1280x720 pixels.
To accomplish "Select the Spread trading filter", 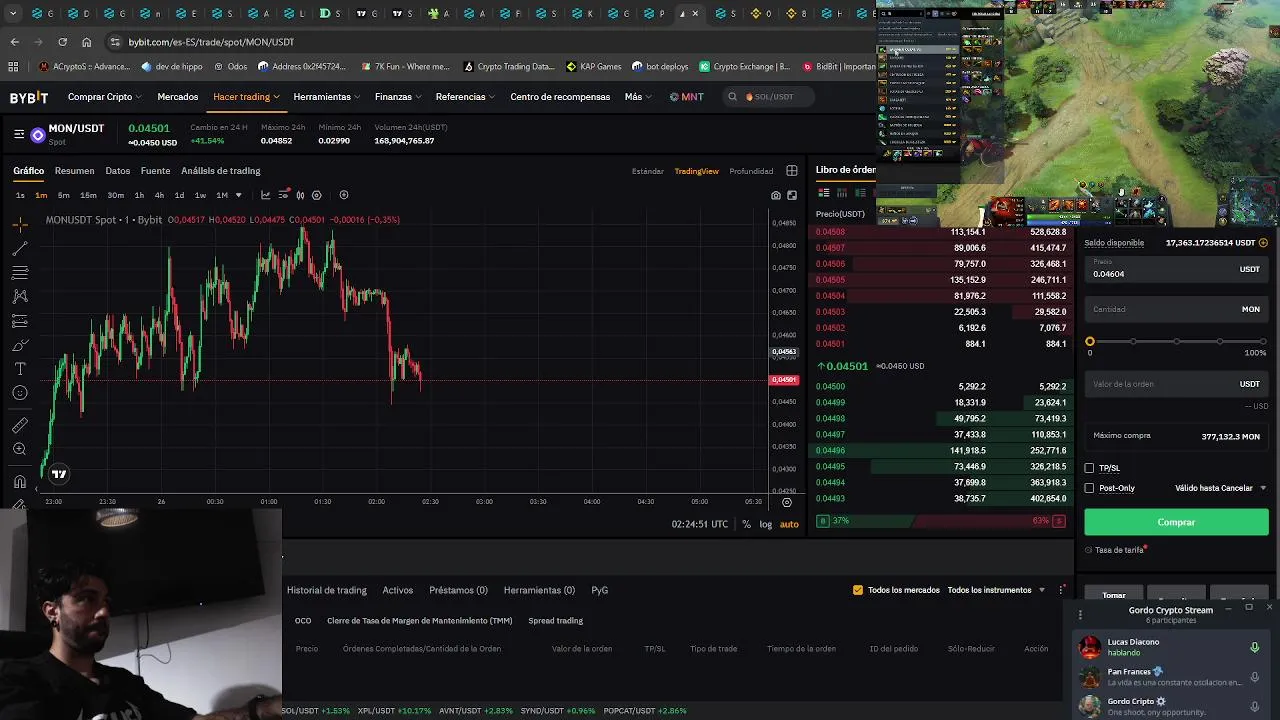I will [555, 621].
